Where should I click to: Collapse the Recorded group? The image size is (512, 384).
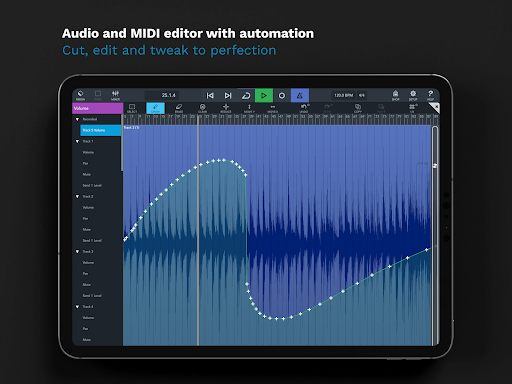pos(77,119)
